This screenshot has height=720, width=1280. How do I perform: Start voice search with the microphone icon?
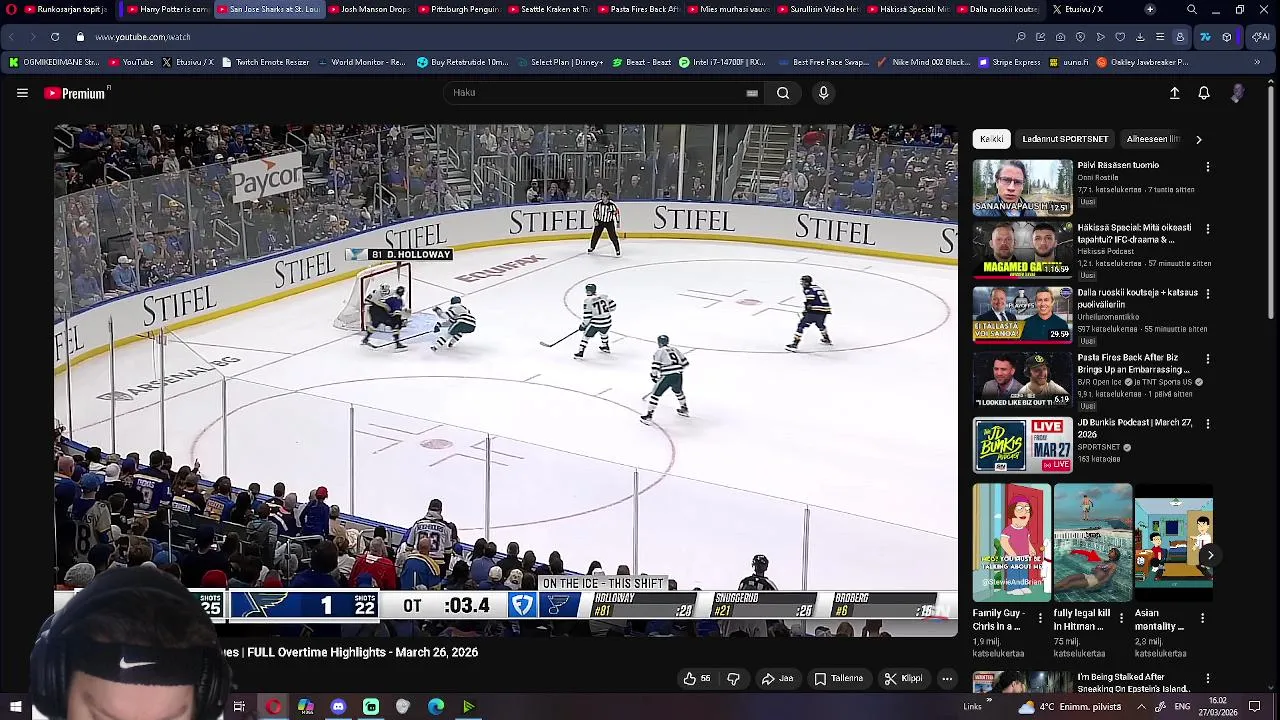(x=823, y=93)
